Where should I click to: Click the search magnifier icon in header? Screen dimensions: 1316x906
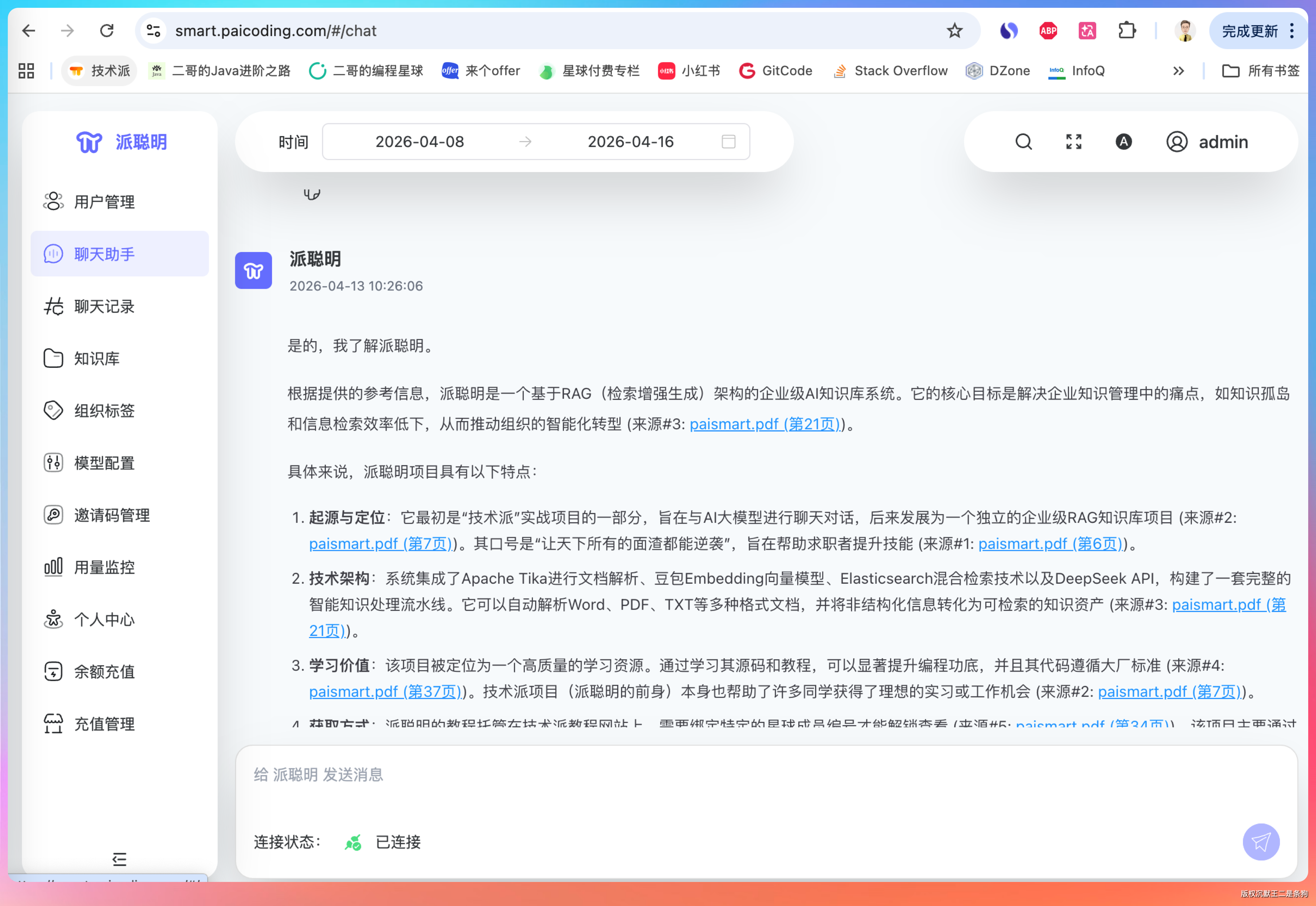click(1023, 141)
